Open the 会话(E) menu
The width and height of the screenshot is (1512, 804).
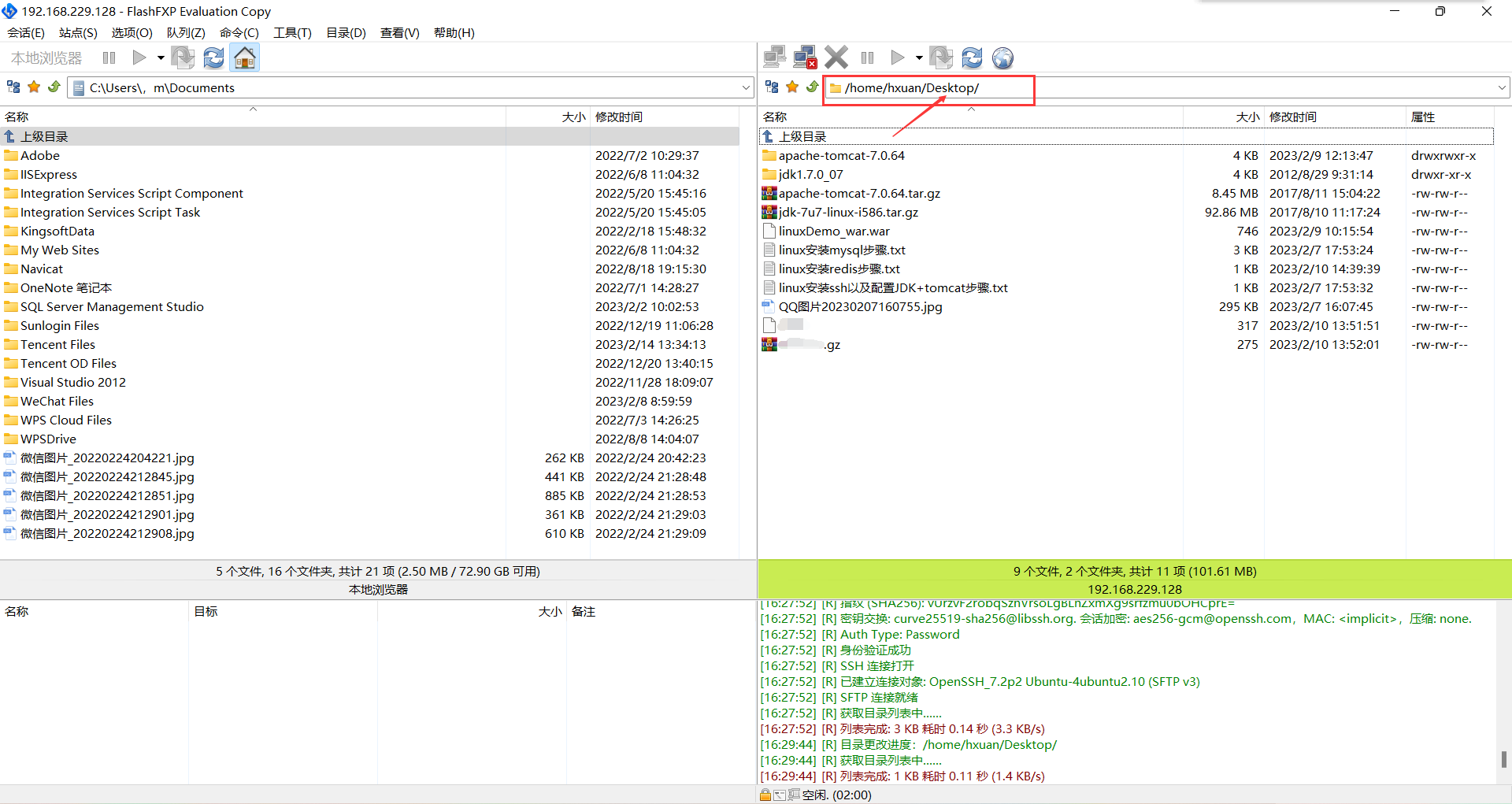click(x=26, y=32)
